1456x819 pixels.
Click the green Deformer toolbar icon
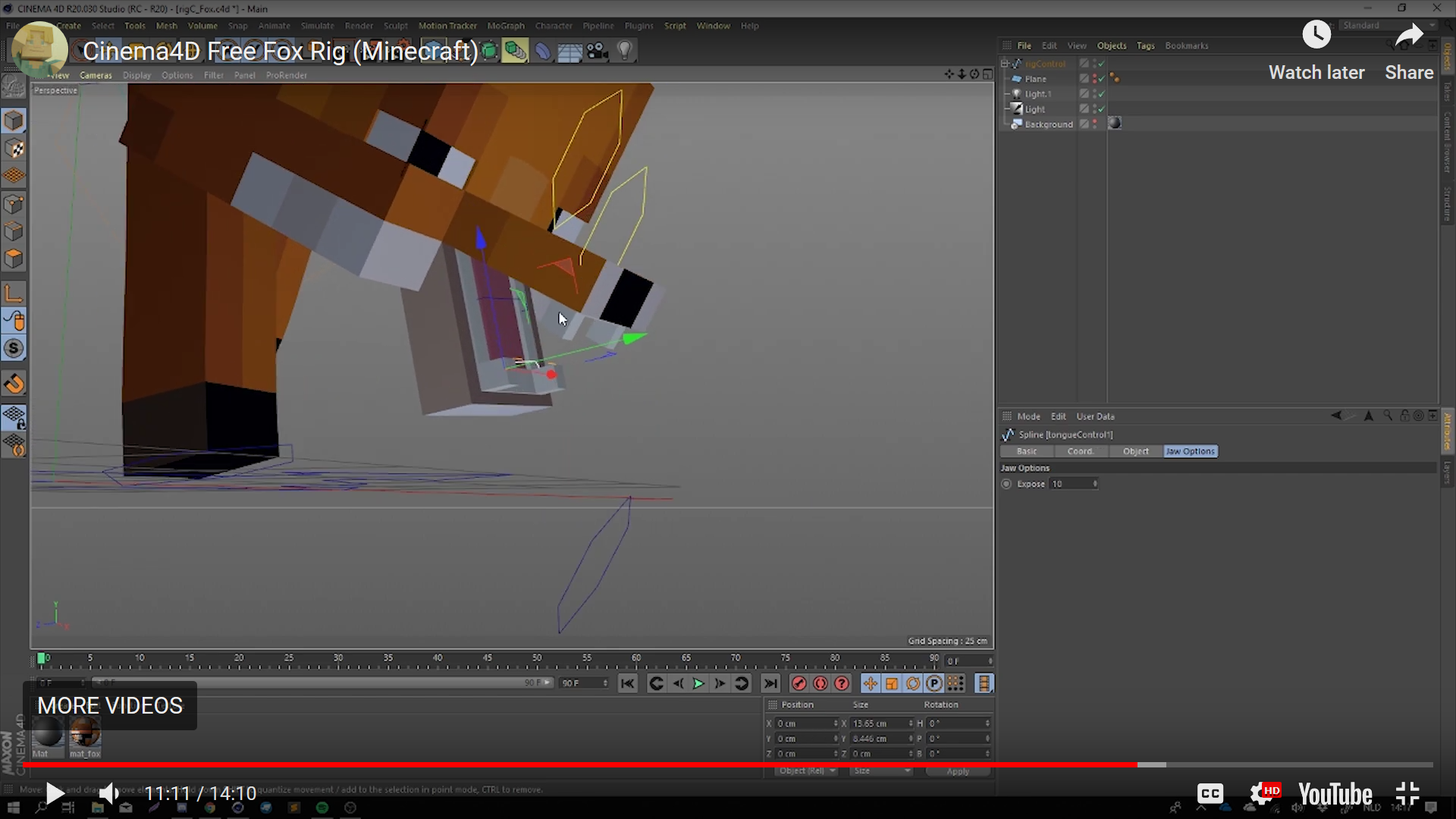pos(515,51)
